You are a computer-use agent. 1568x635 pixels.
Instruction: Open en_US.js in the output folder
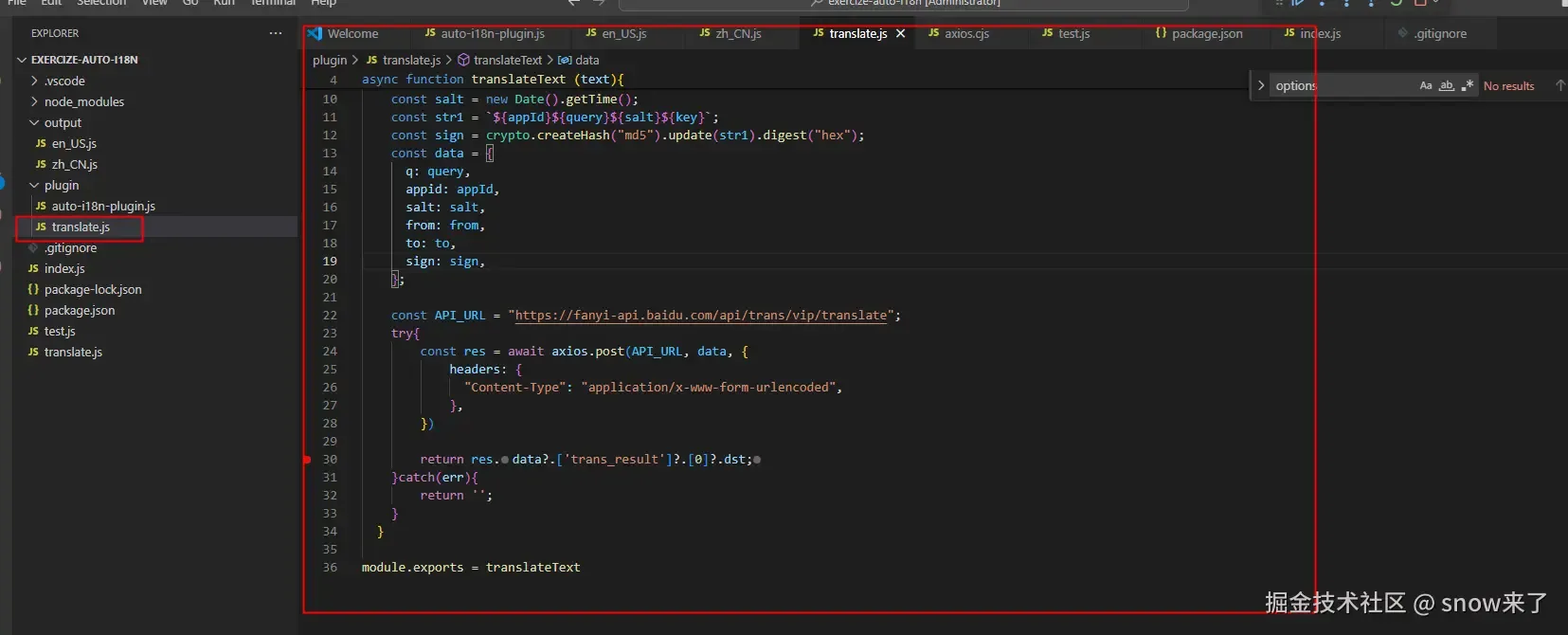74,143
